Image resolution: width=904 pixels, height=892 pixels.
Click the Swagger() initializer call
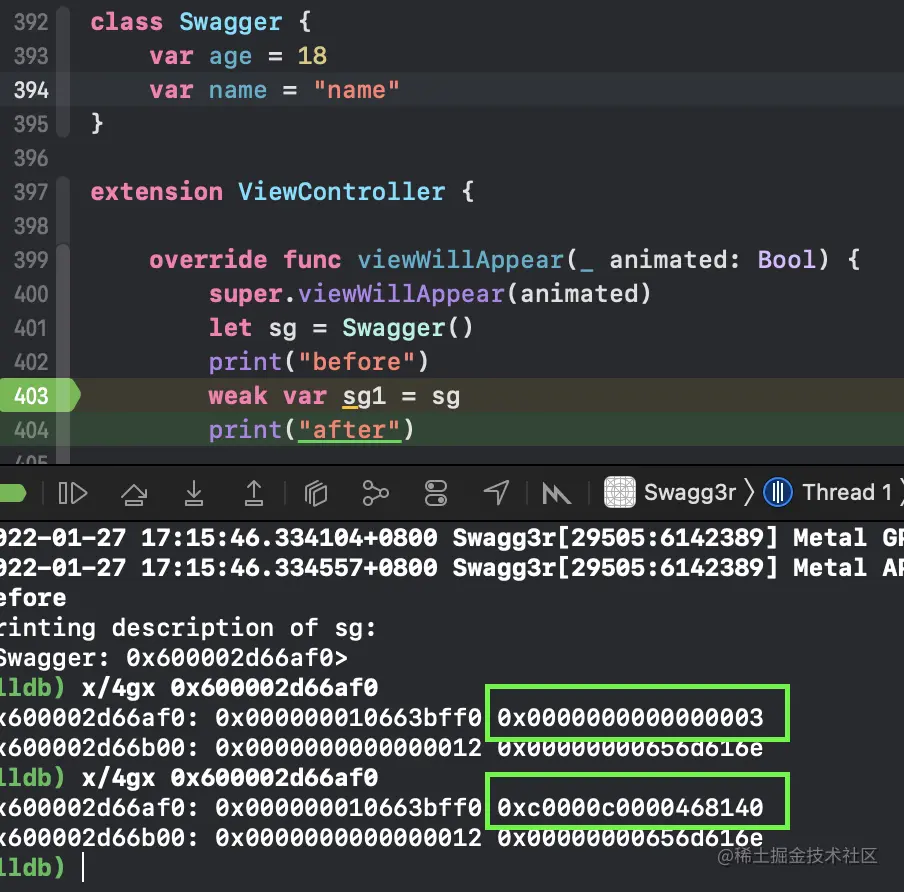point(408,328)
